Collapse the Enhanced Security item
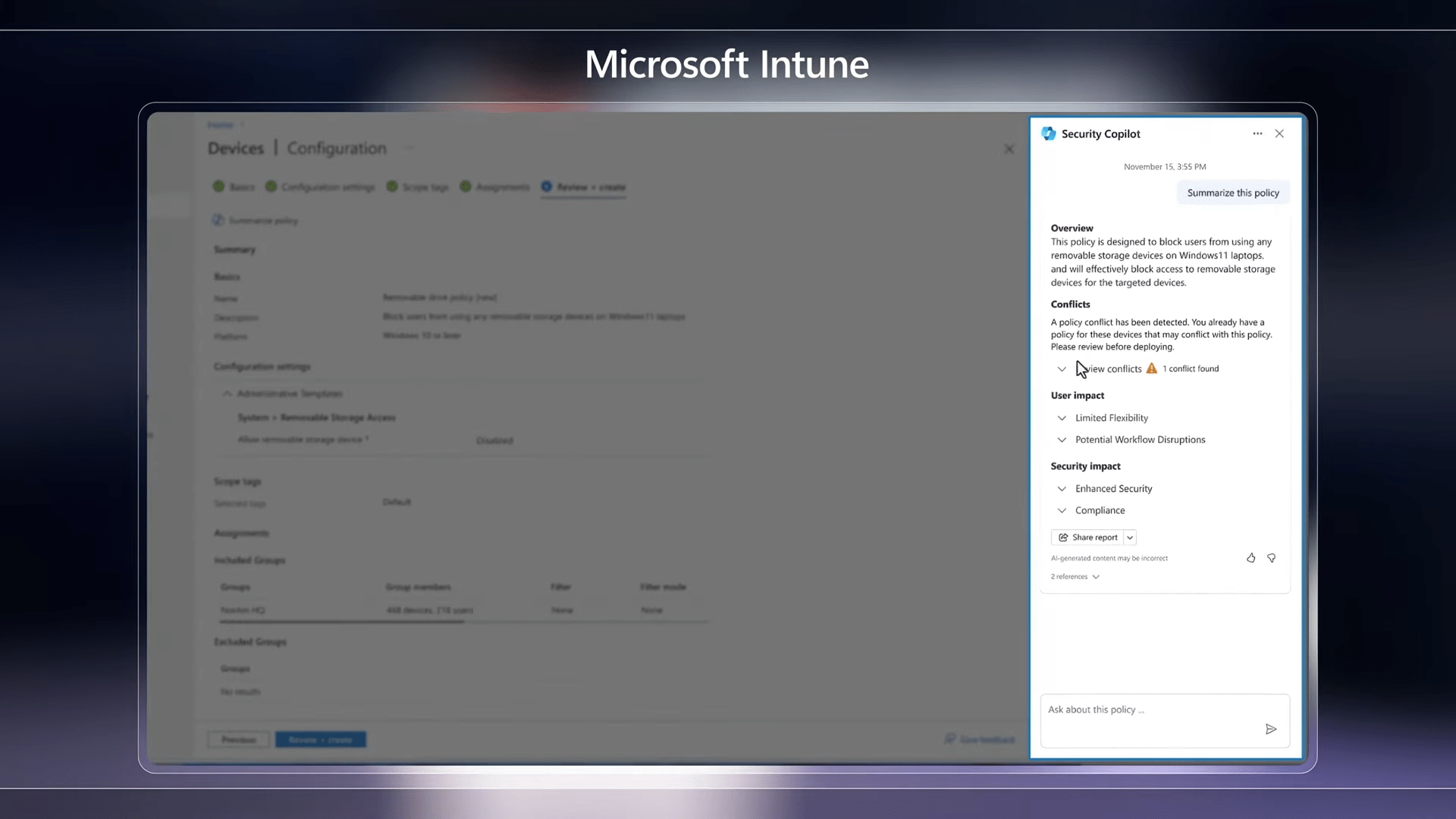The width and height of the screenshot is (1456, 819). coord(1062,488)
